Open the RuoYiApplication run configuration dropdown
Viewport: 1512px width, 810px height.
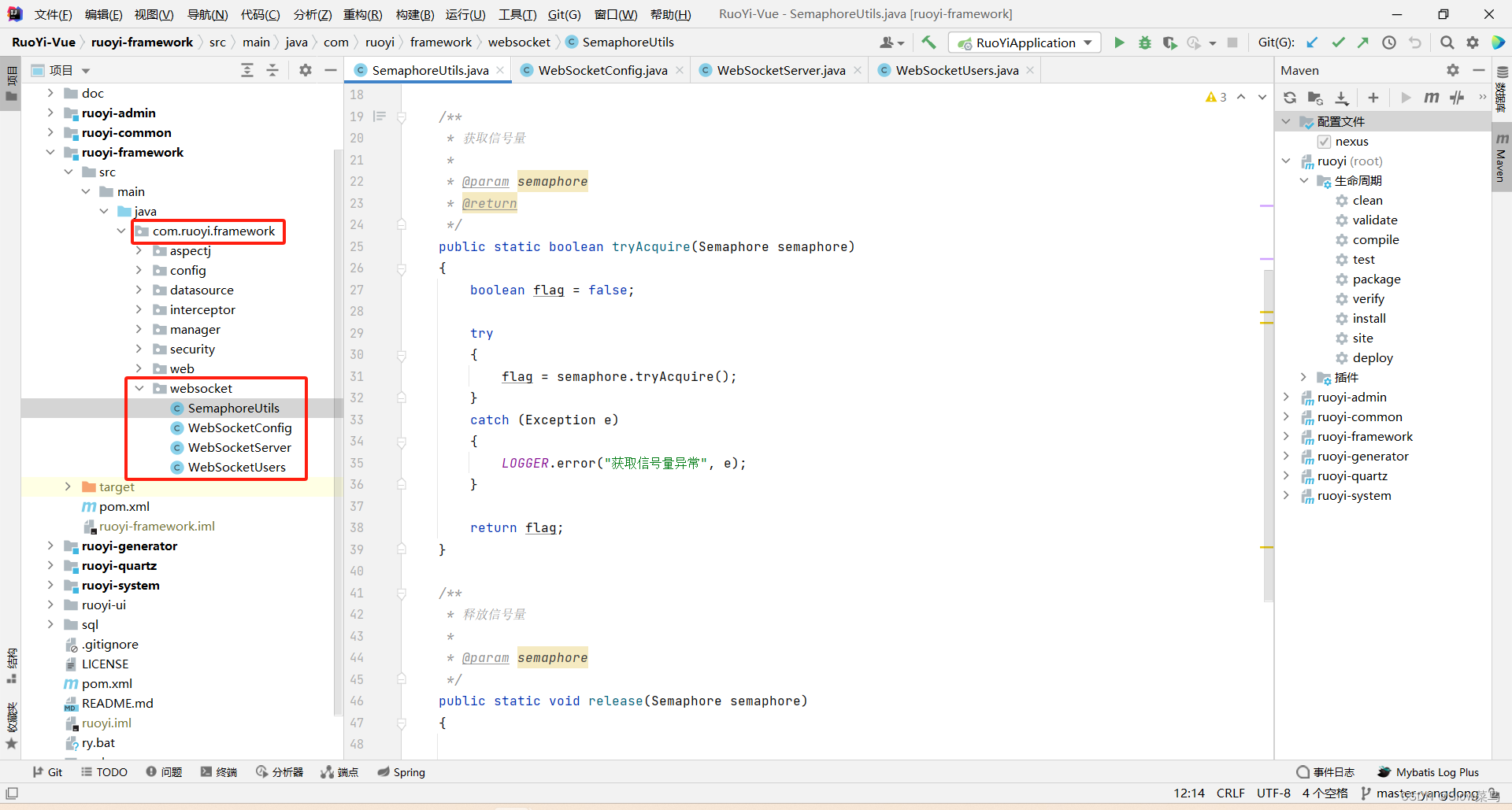pyautogui.click(x=1088, y=43)
